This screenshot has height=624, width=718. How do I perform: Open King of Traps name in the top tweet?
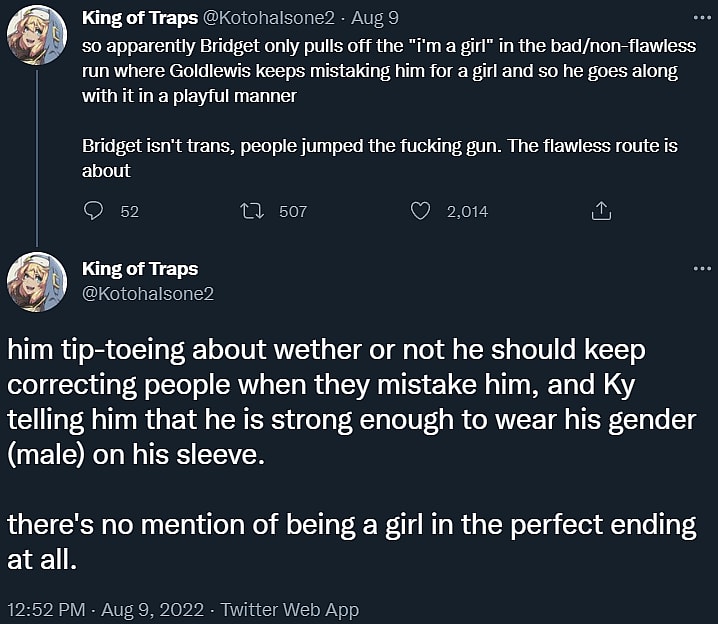tap(140, 18)
